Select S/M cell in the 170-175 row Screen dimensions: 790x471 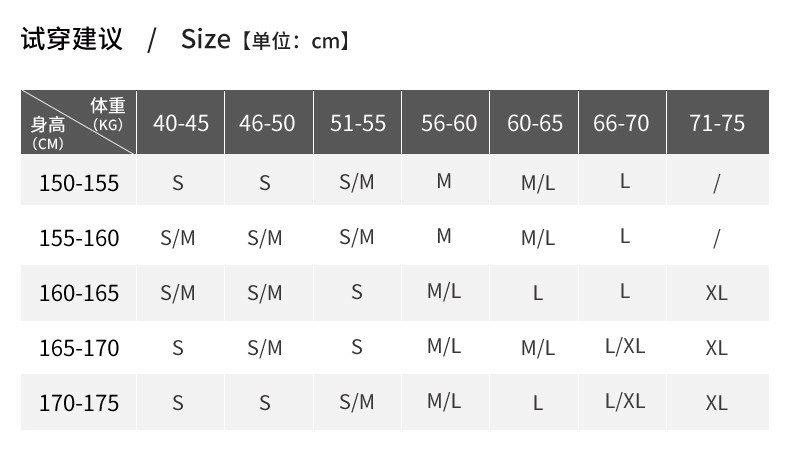tap(357, 402)
